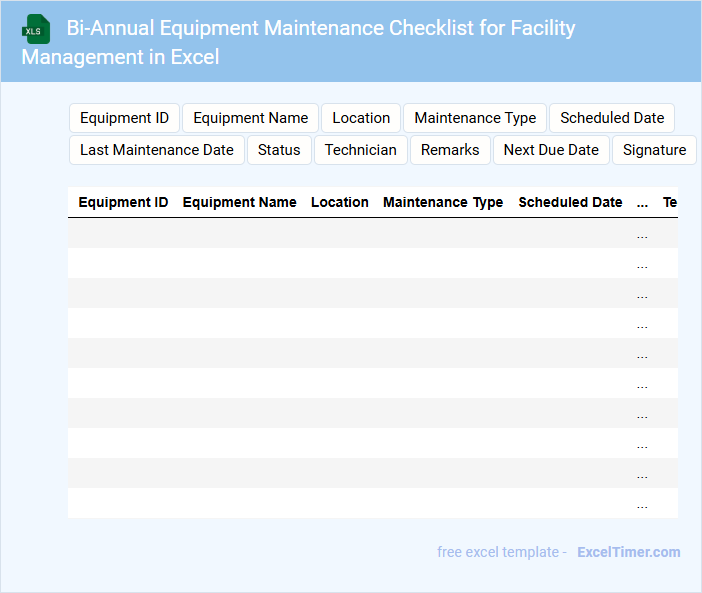Choose the Signature tag button
The height and width of the screenshot is (593, 702).
point(654,150)
